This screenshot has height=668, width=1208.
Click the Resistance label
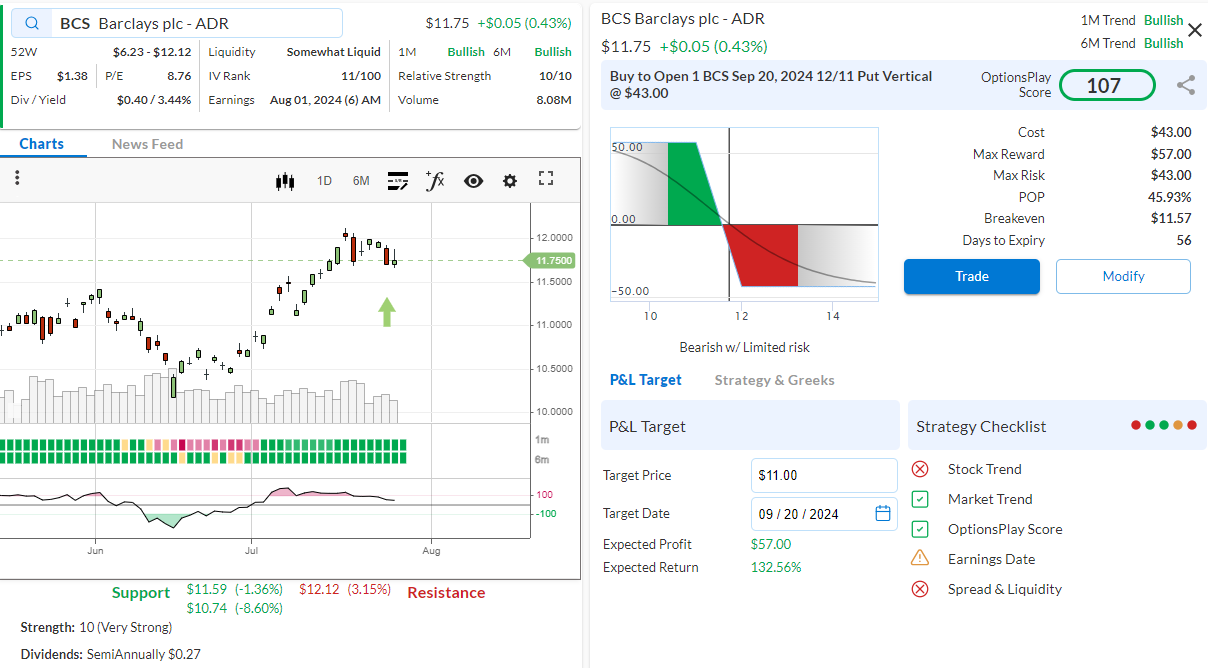pos(446,592)
